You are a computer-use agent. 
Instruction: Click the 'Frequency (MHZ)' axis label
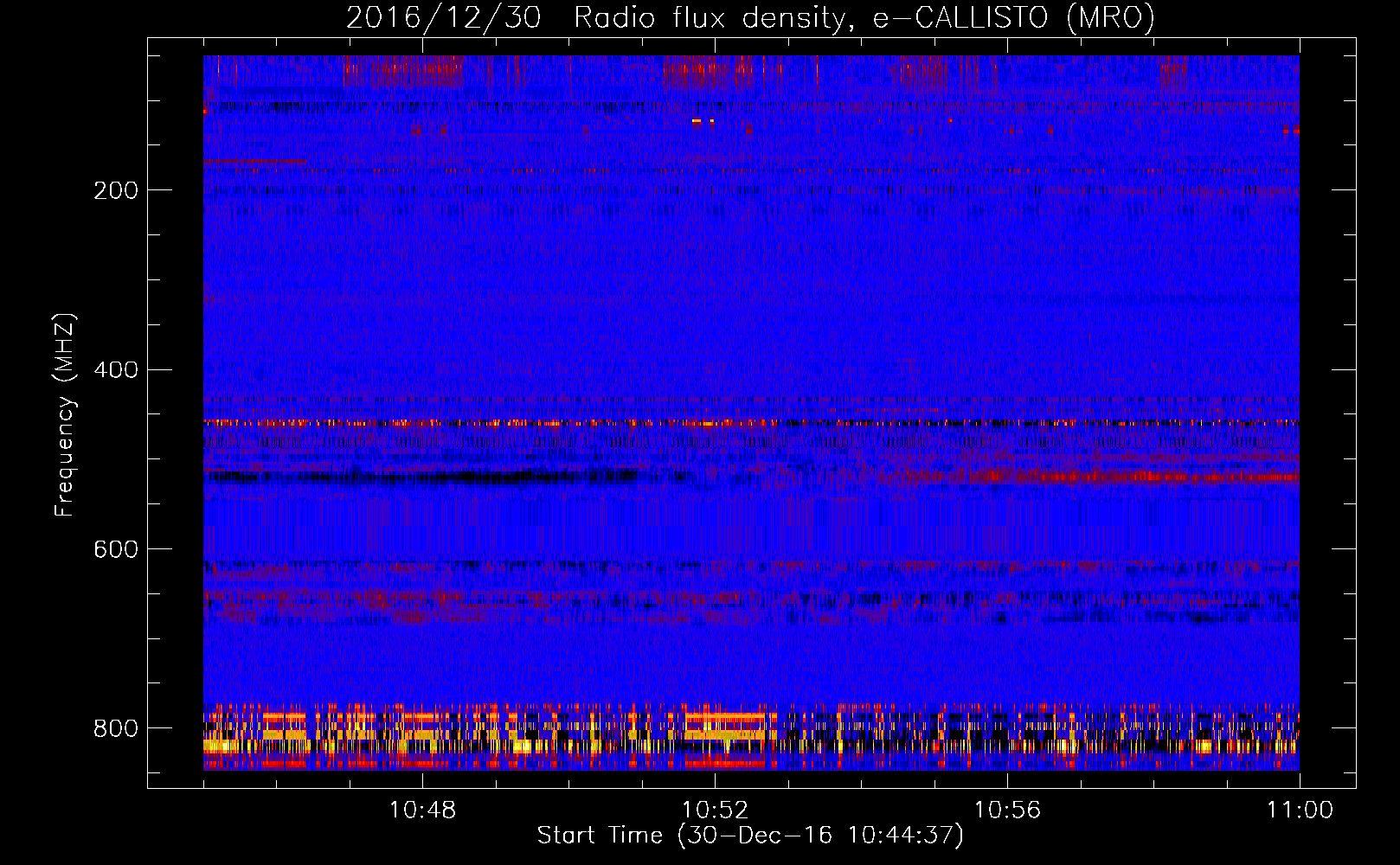tap(65, 414)
